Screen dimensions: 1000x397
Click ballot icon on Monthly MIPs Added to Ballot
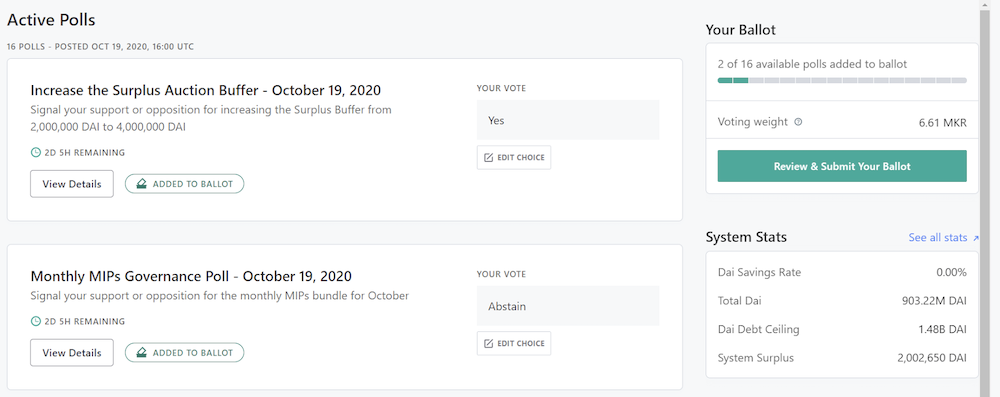coord(142,352)
